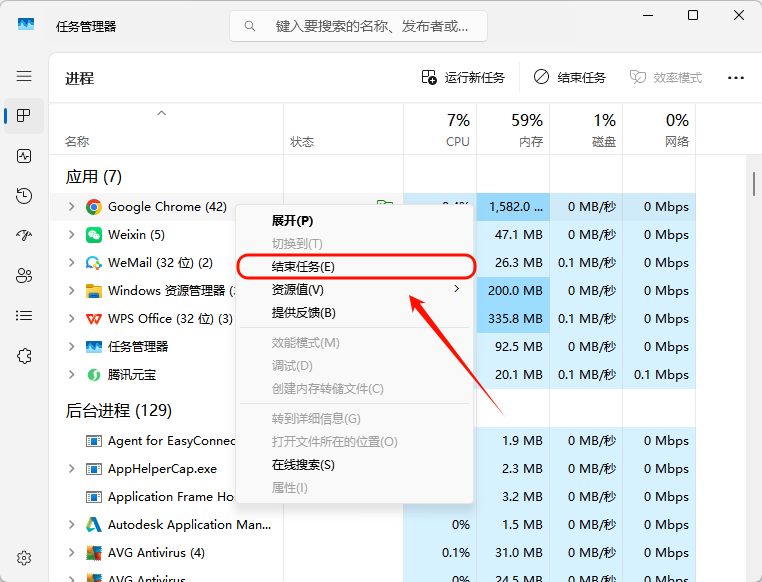Expand the 腾讯元宝 process group
This screenshot has height=582, width=762.
(71, 375)
